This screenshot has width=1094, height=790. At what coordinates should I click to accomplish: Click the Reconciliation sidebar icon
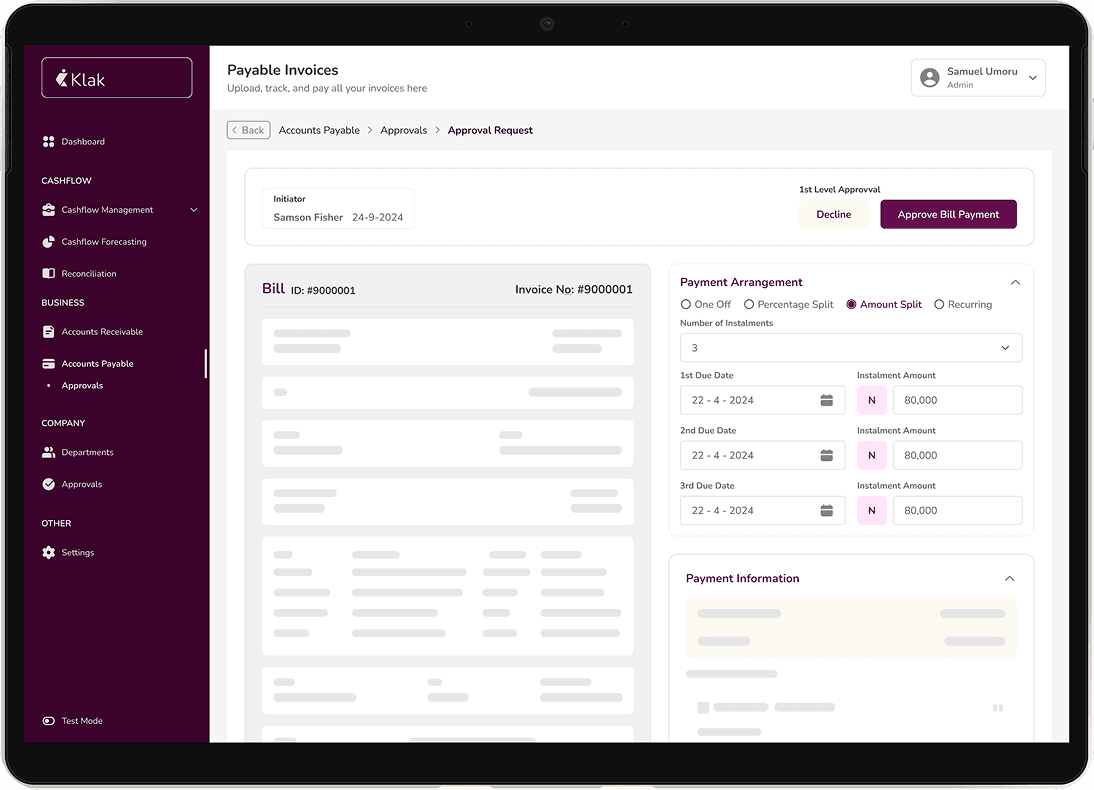48,274
